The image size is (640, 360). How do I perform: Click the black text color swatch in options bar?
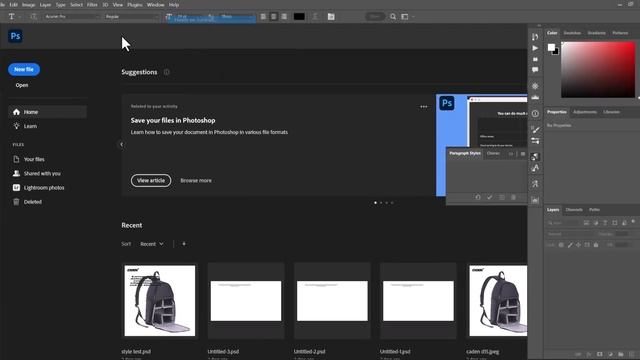click(299, 17)
